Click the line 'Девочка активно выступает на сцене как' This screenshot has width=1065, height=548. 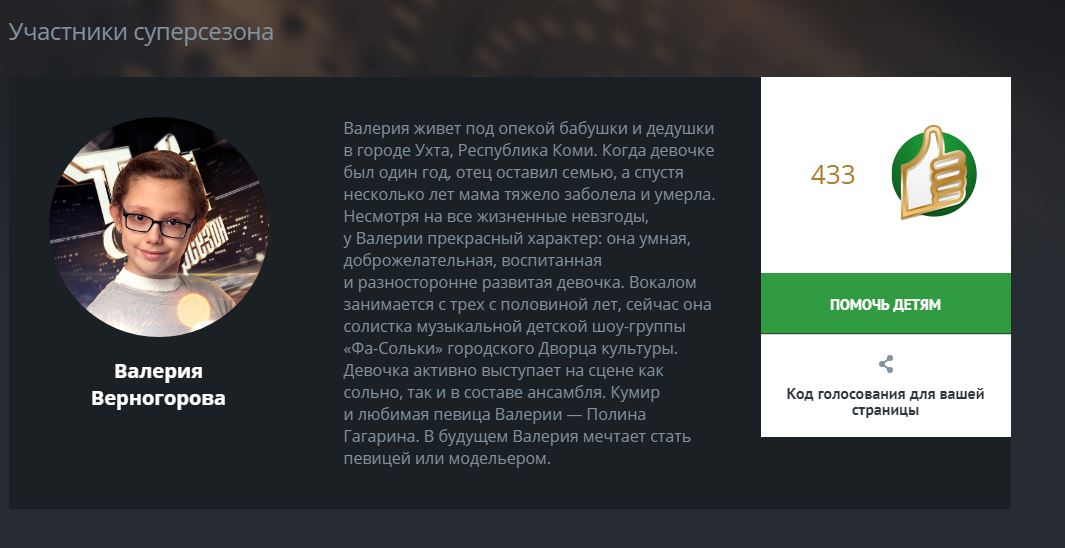coord(504,371)
